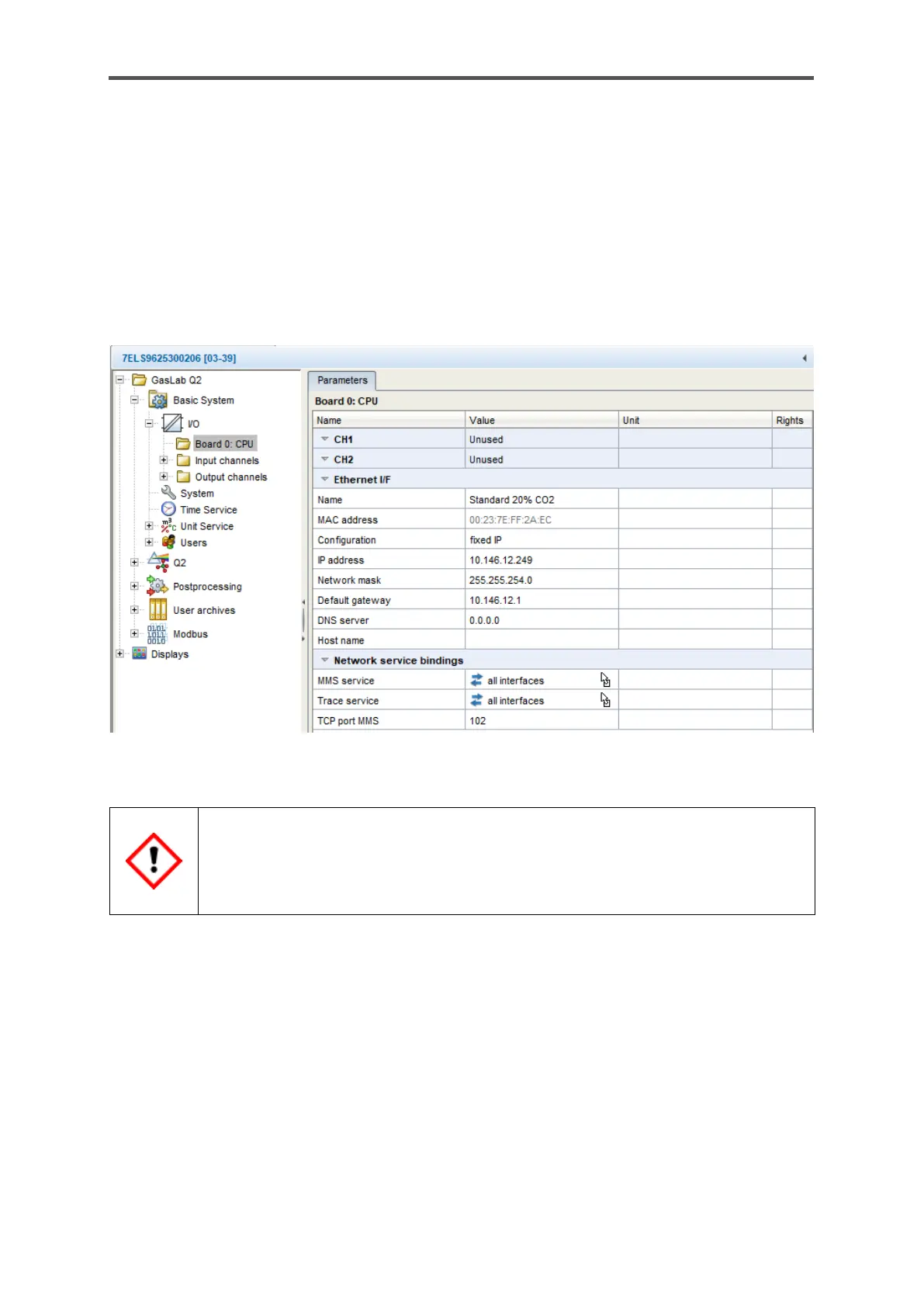Image resolution: width=924 pixels, height=1307 pixels.
Task: Click the CH2 value Unused
Action: click(x=542, y=459)
